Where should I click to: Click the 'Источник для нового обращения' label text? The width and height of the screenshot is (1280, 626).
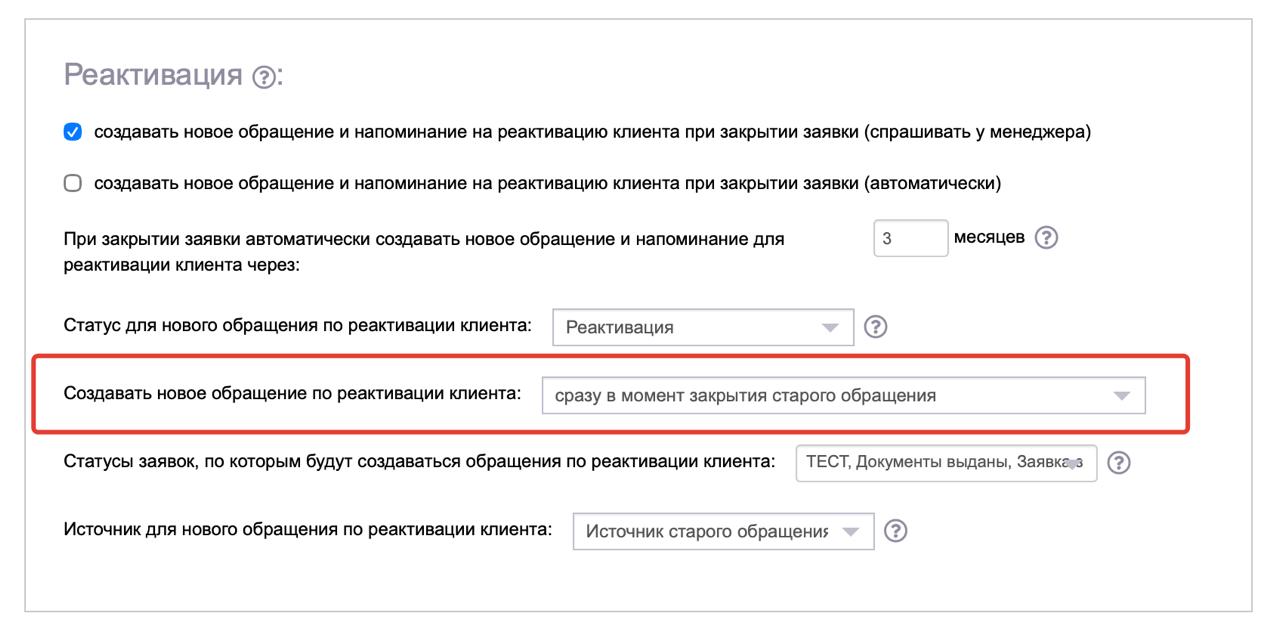(x=307, y=529)
